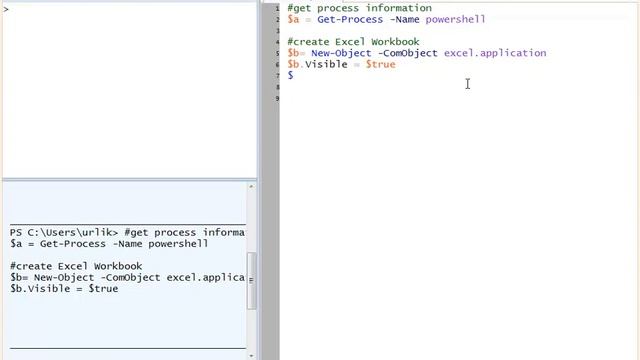Click line number 3 in the editor gutter

278,31
